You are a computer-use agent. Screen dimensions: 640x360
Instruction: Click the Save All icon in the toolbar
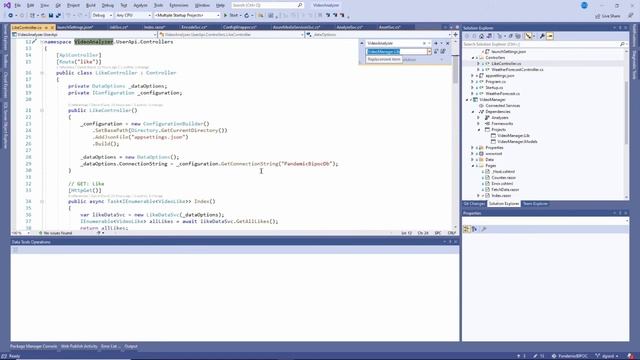point(58,15)
